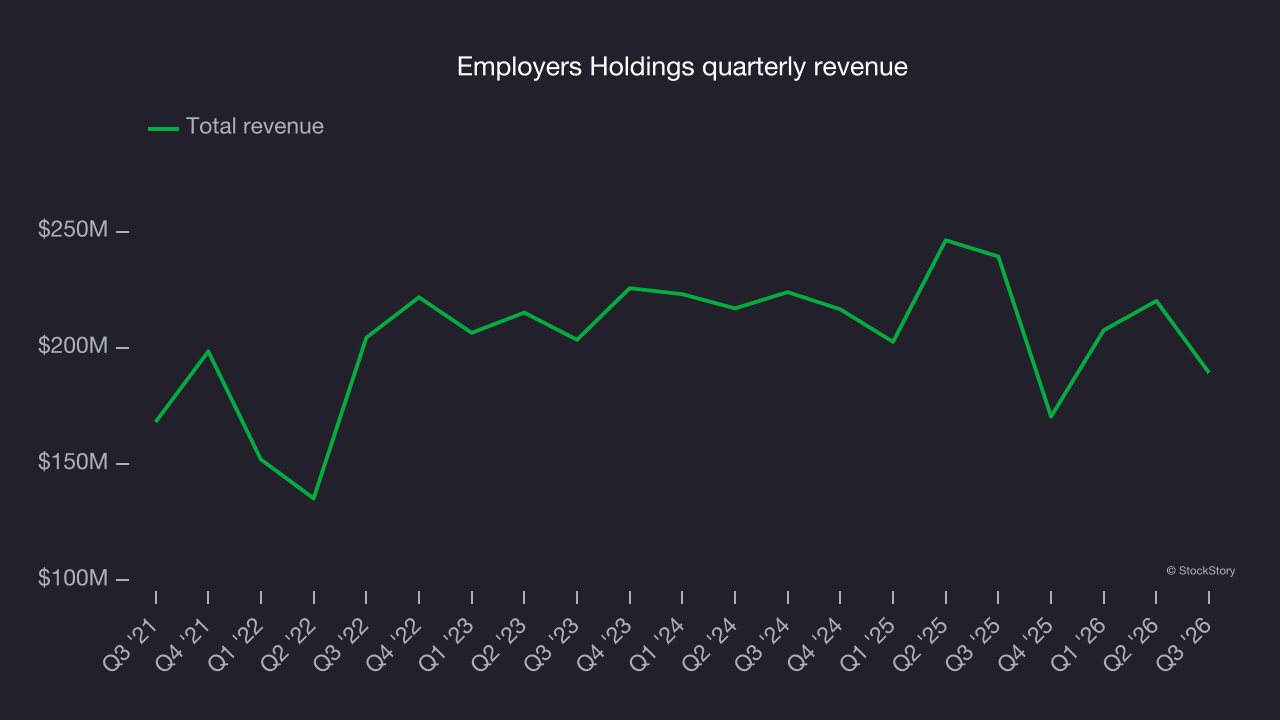Click the $100M y-axis label
Screen dimensions: 1280x720
coord(73,578)
